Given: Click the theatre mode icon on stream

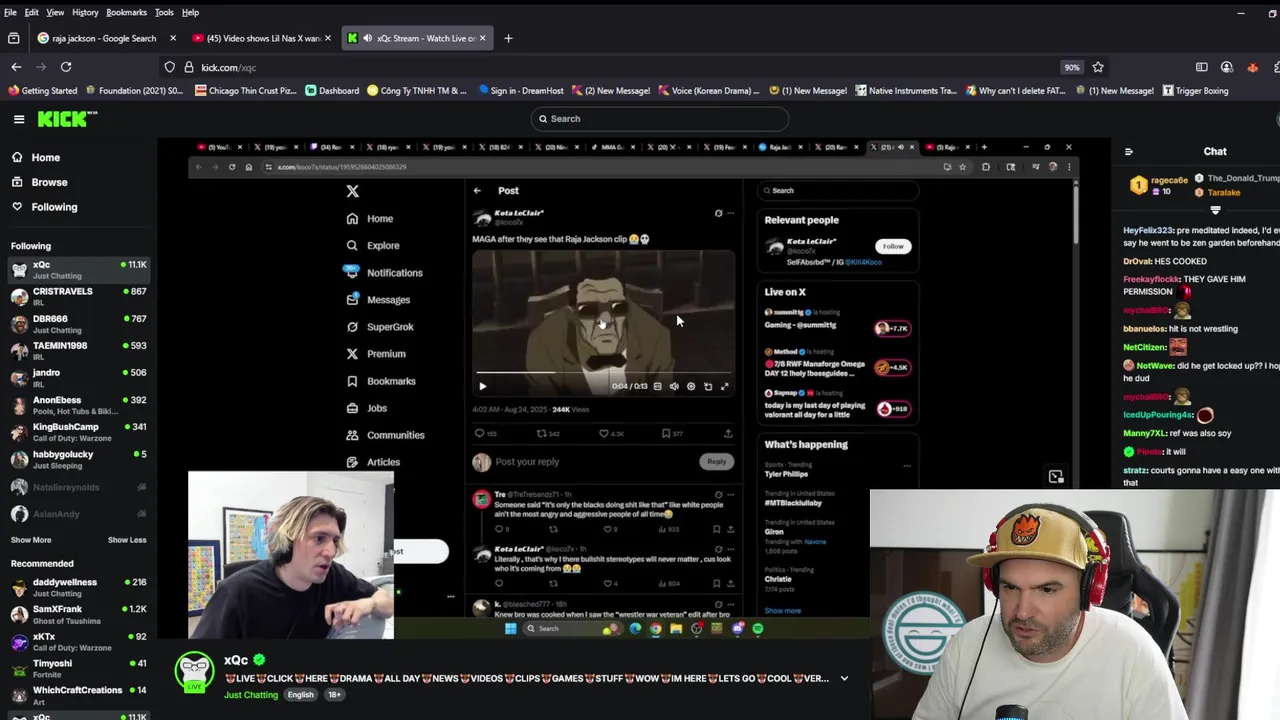Looking at the screenshot, I should click(1056, 476).
